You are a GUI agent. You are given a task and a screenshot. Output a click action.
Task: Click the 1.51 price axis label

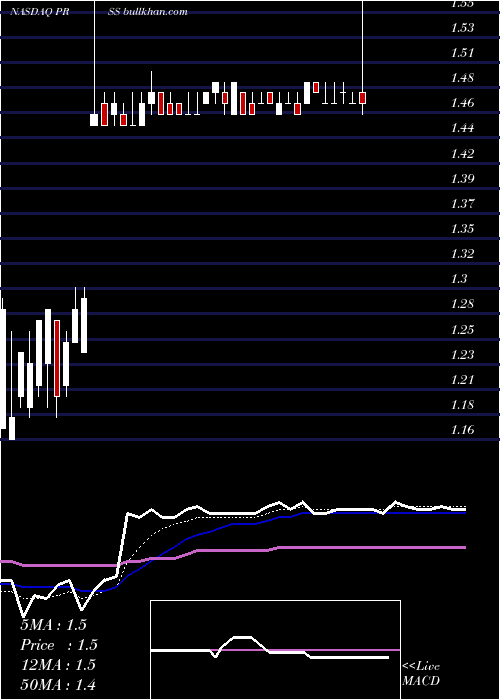(462, 53)
